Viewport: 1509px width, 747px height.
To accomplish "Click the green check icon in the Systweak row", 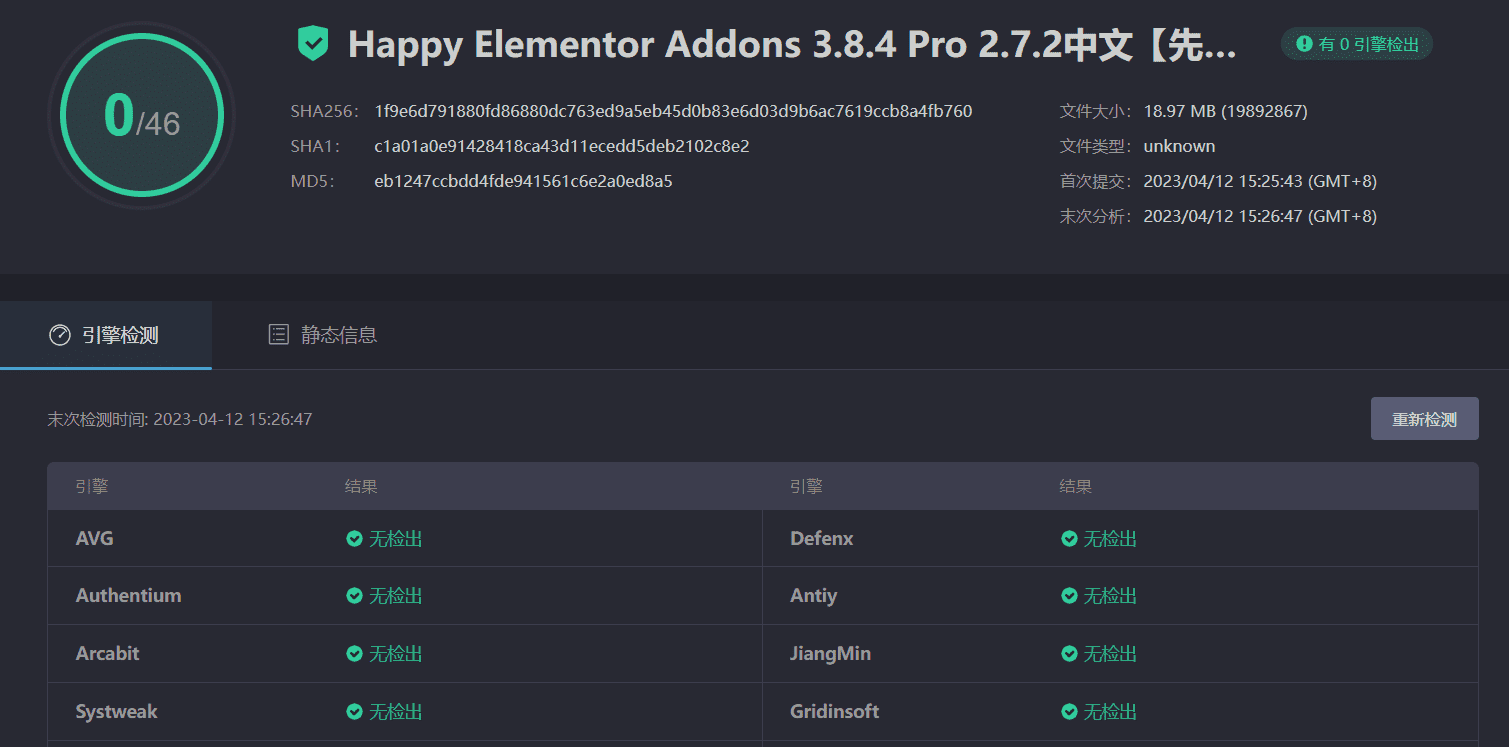I will (354, 712).
